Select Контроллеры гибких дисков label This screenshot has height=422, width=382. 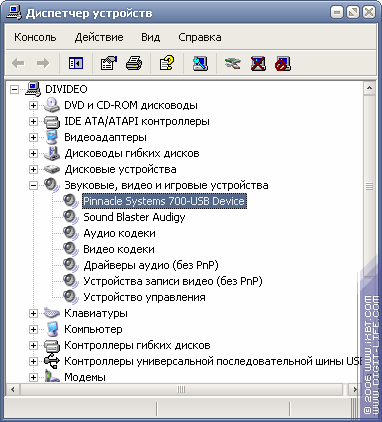tap(137, 345)
